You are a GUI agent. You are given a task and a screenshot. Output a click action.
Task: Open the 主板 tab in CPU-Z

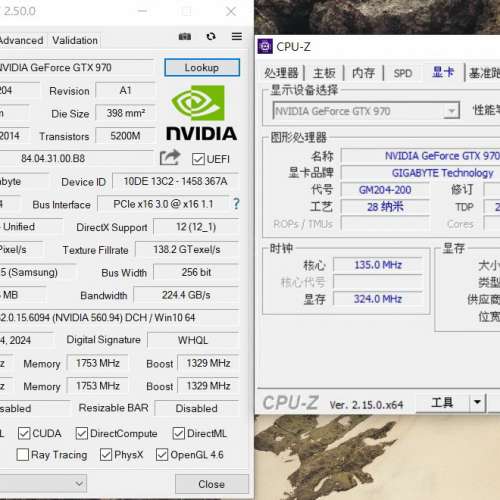(324, 73)
